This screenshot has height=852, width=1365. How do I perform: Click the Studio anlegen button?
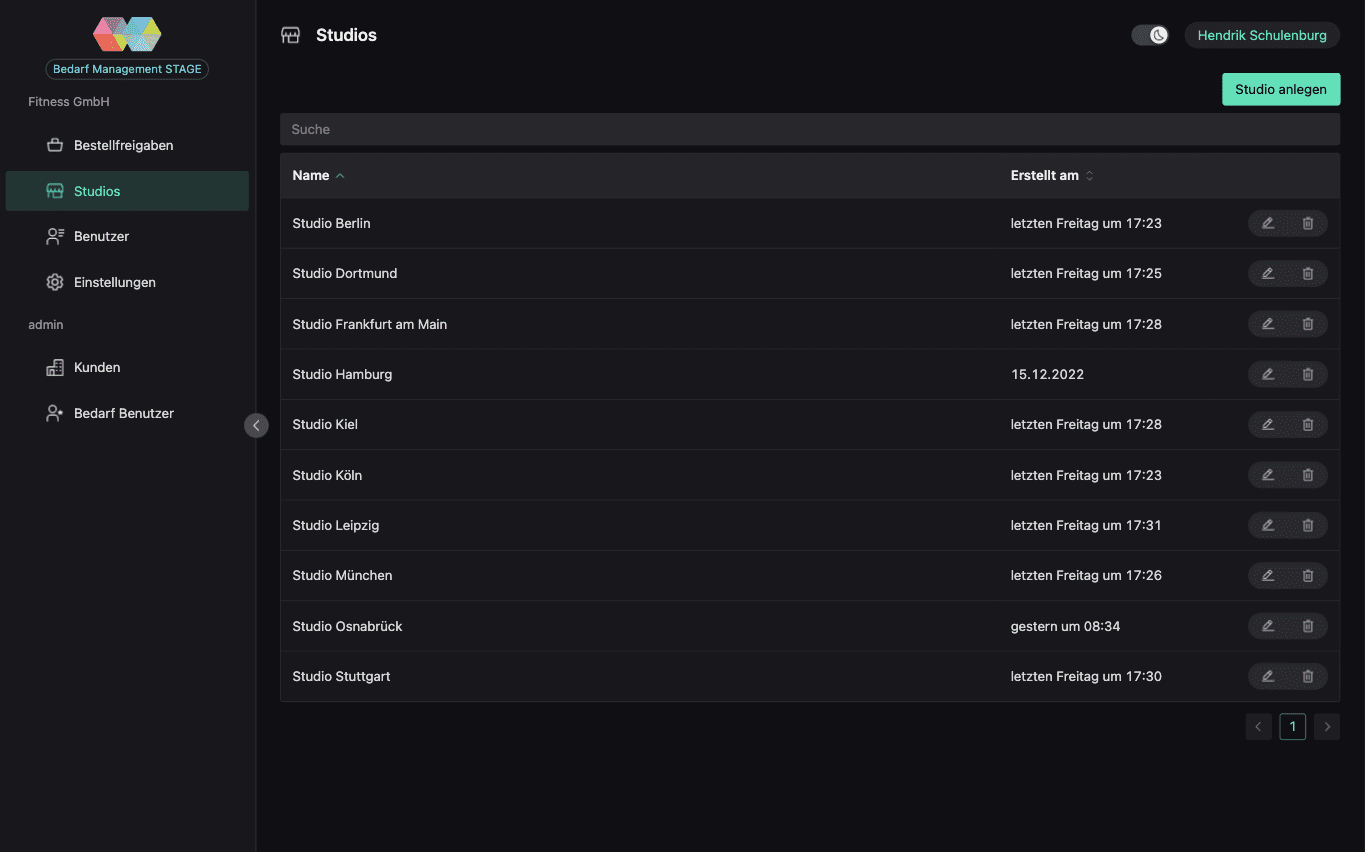click(1281, 89)
